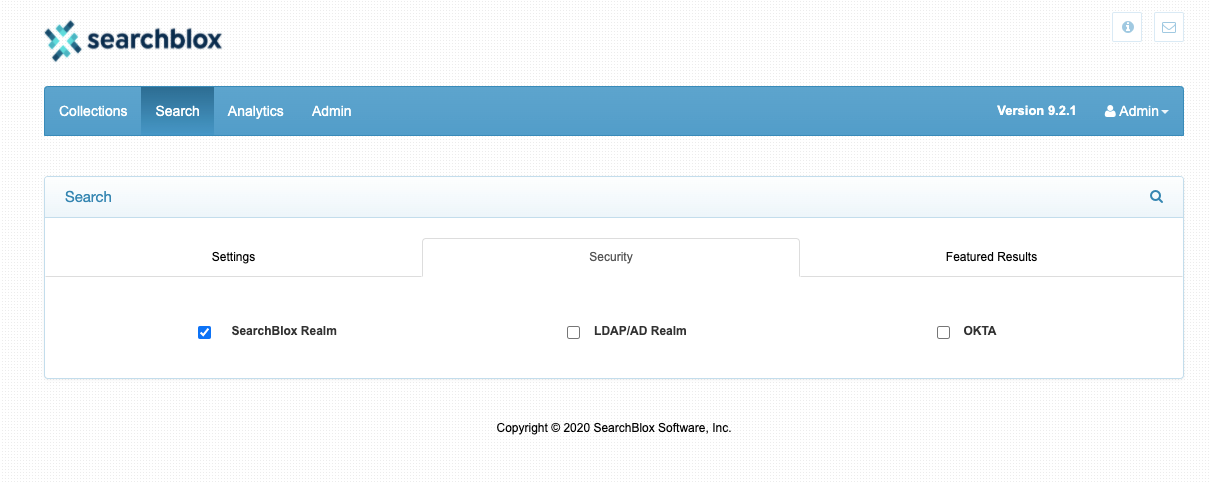
Task: Click the SearchBlox Realm label
Action: [284, 331]
